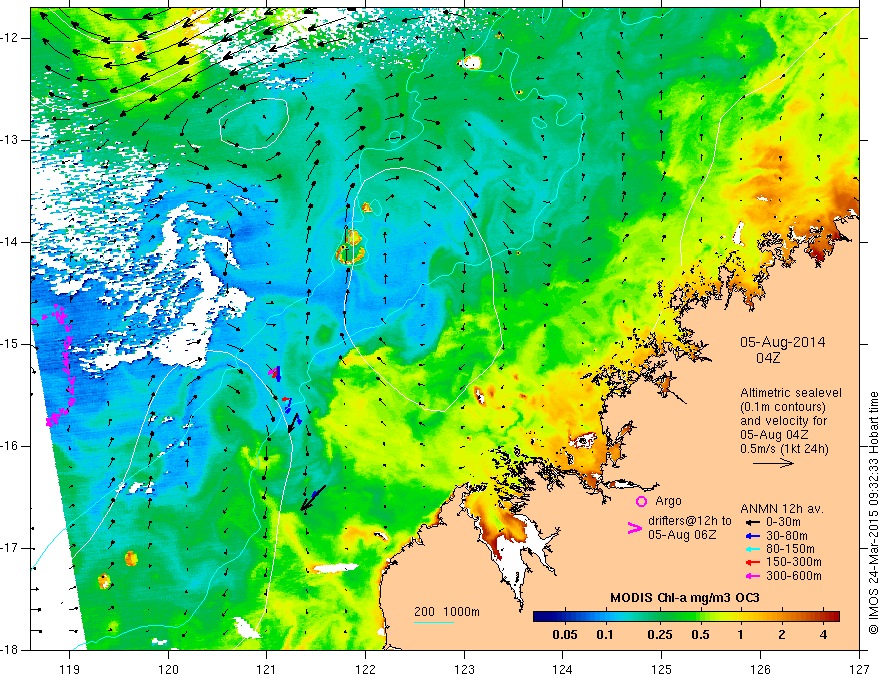Click the cyan 200 1000m bathymetry line sample
The image size is (880, 680).
[434, 622]
